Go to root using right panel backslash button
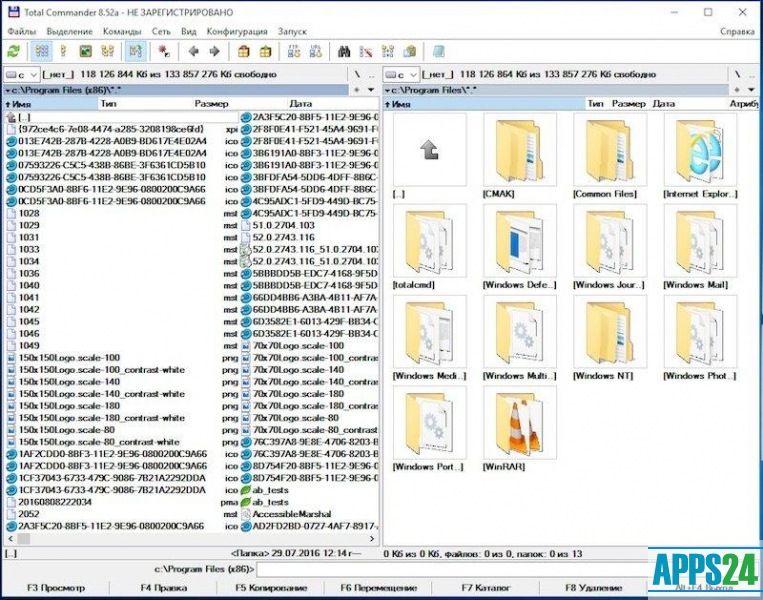The image size is (763, 600). (737, 74)
